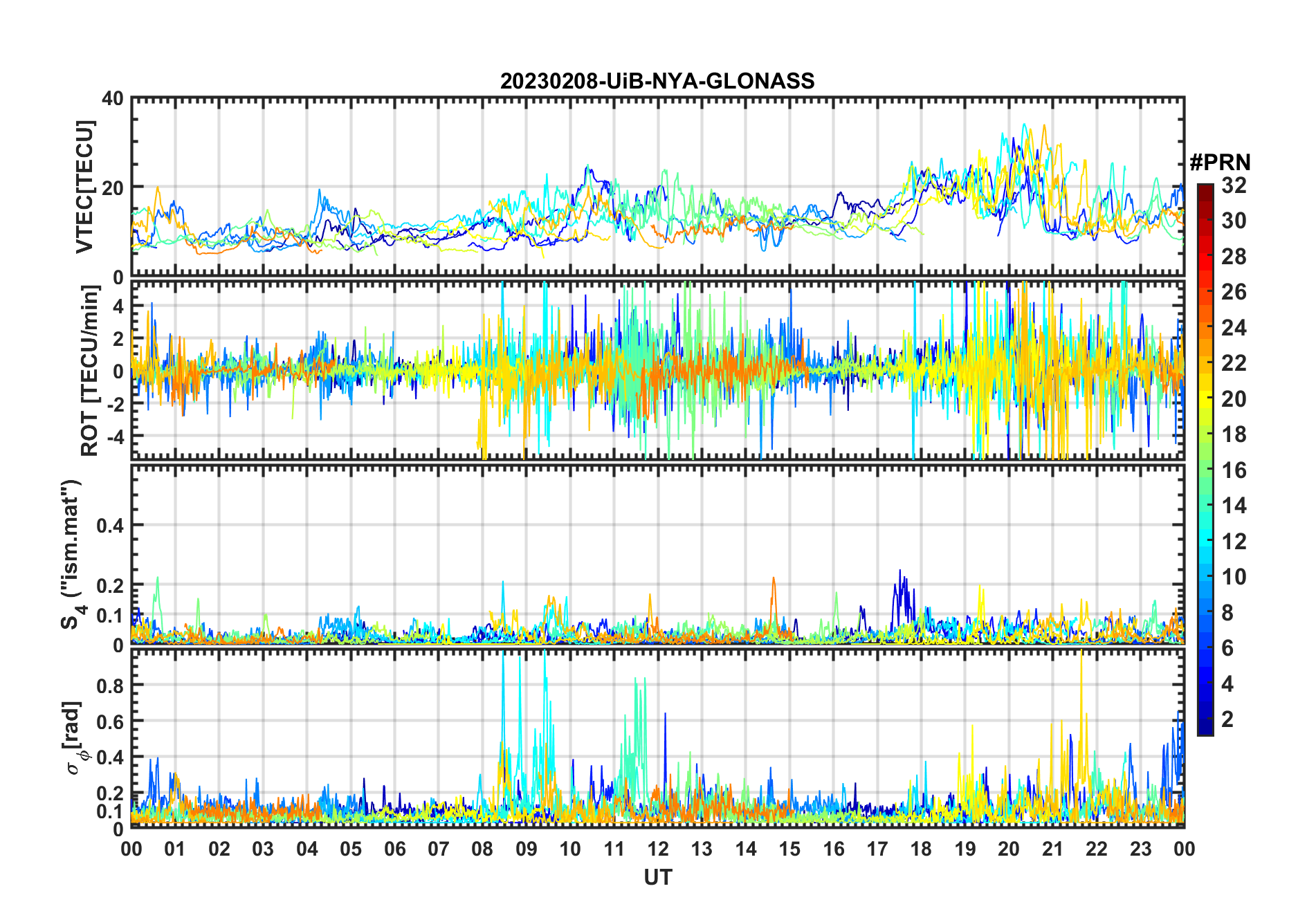This screenshot has height=920, width=1316.
Task: Click the UT axis tick label 01
Action: 175,849
